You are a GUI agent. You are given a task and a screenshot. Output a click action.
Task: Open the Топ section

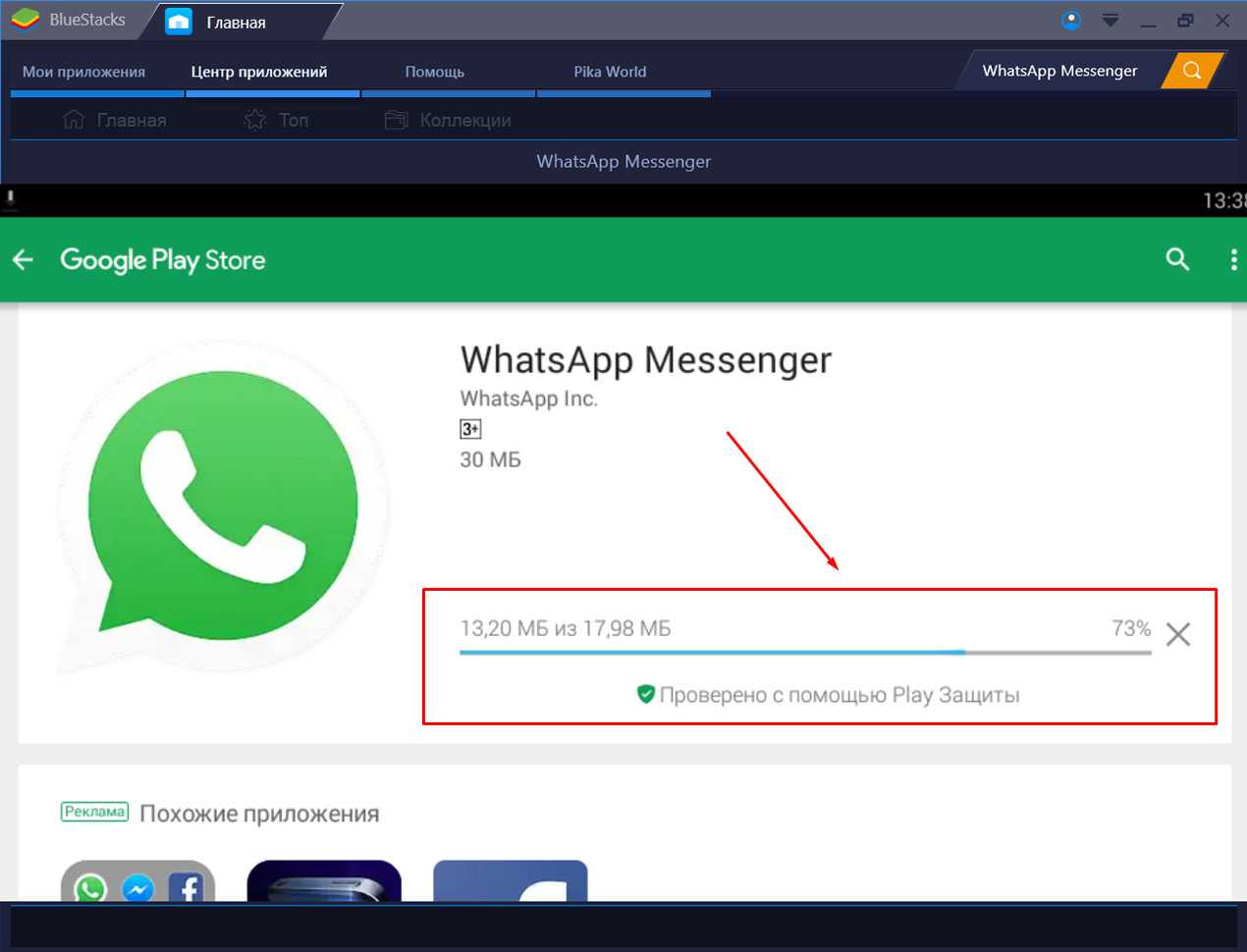coord(277,120)
